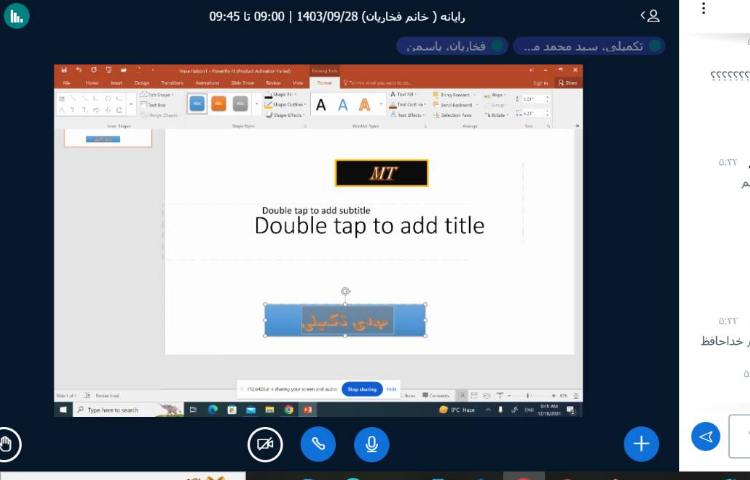Image resolution: width=750 pixels, height=480 pixels.
Task: Open the Text Fill dropdown
Action: 403,95
